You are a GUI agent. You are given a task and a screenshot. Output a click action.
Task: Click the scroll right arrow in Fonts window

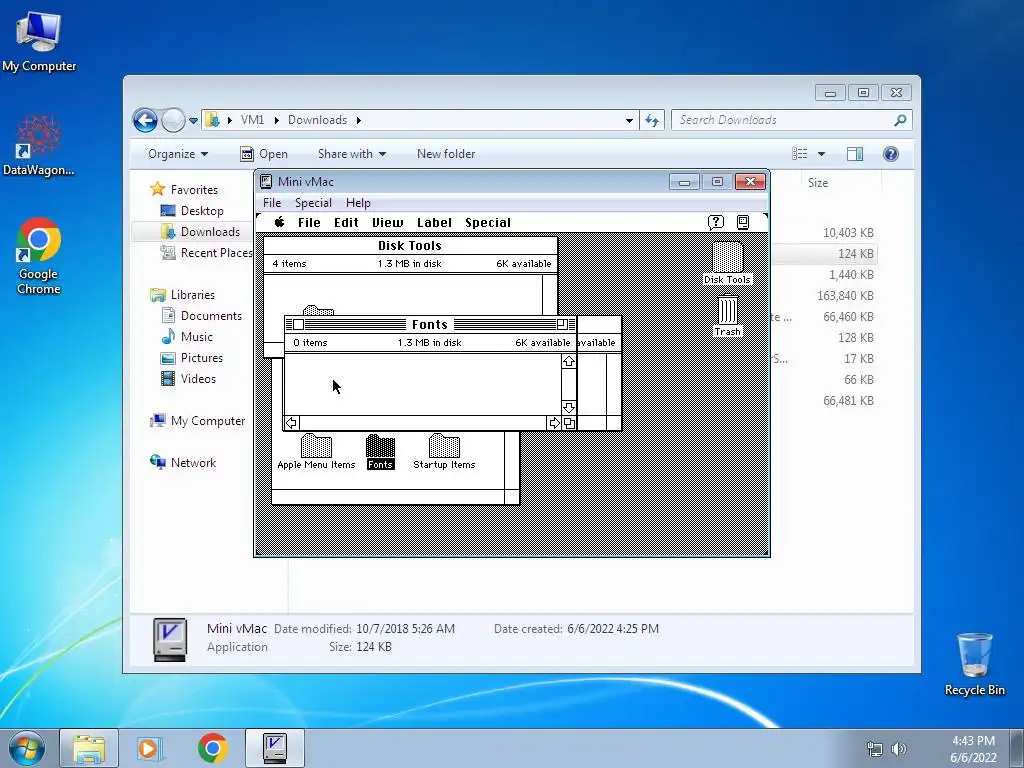coord(554,423)
